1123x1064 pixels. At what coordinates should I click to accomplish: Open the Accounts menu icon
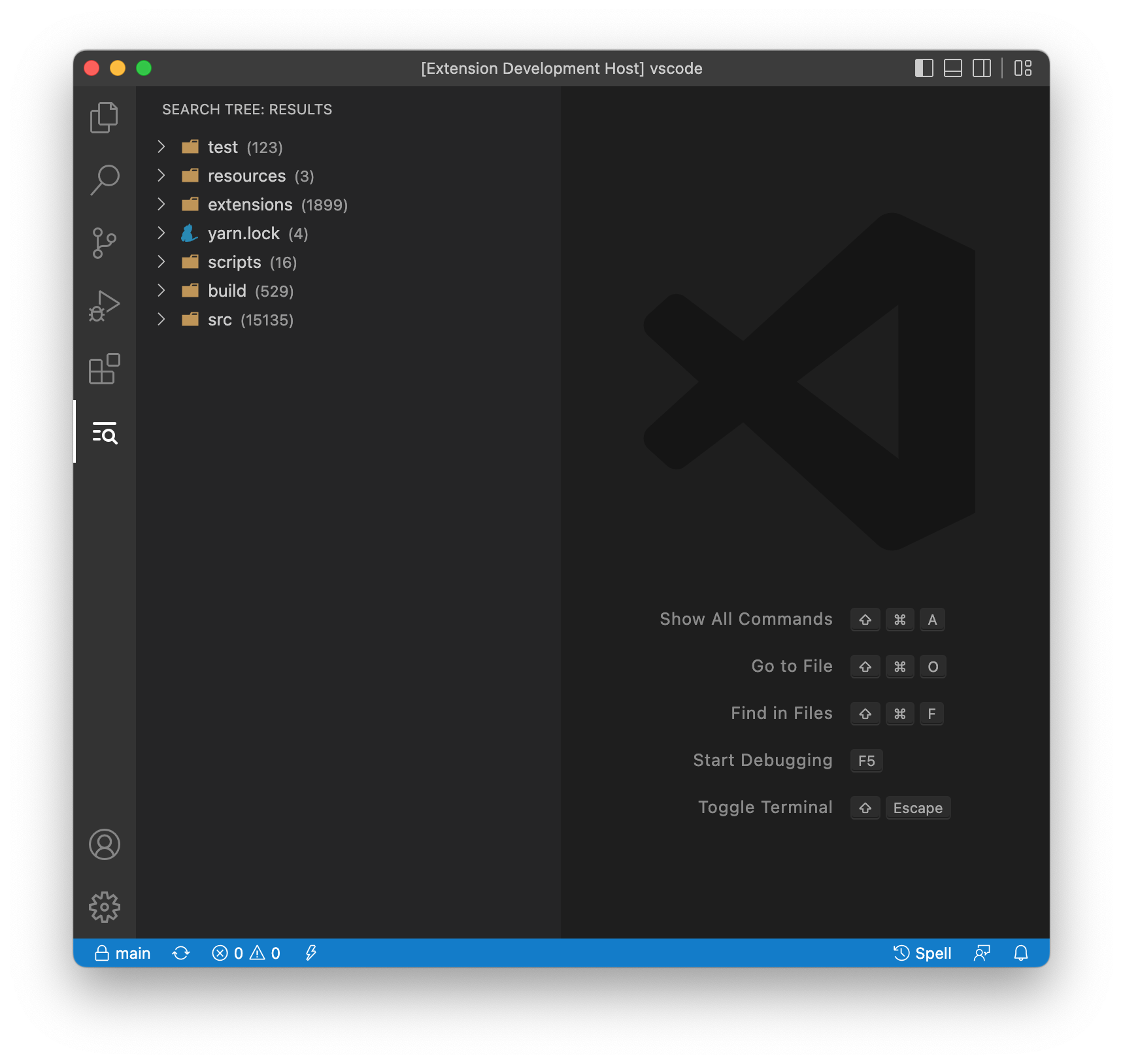coord(105,844)
